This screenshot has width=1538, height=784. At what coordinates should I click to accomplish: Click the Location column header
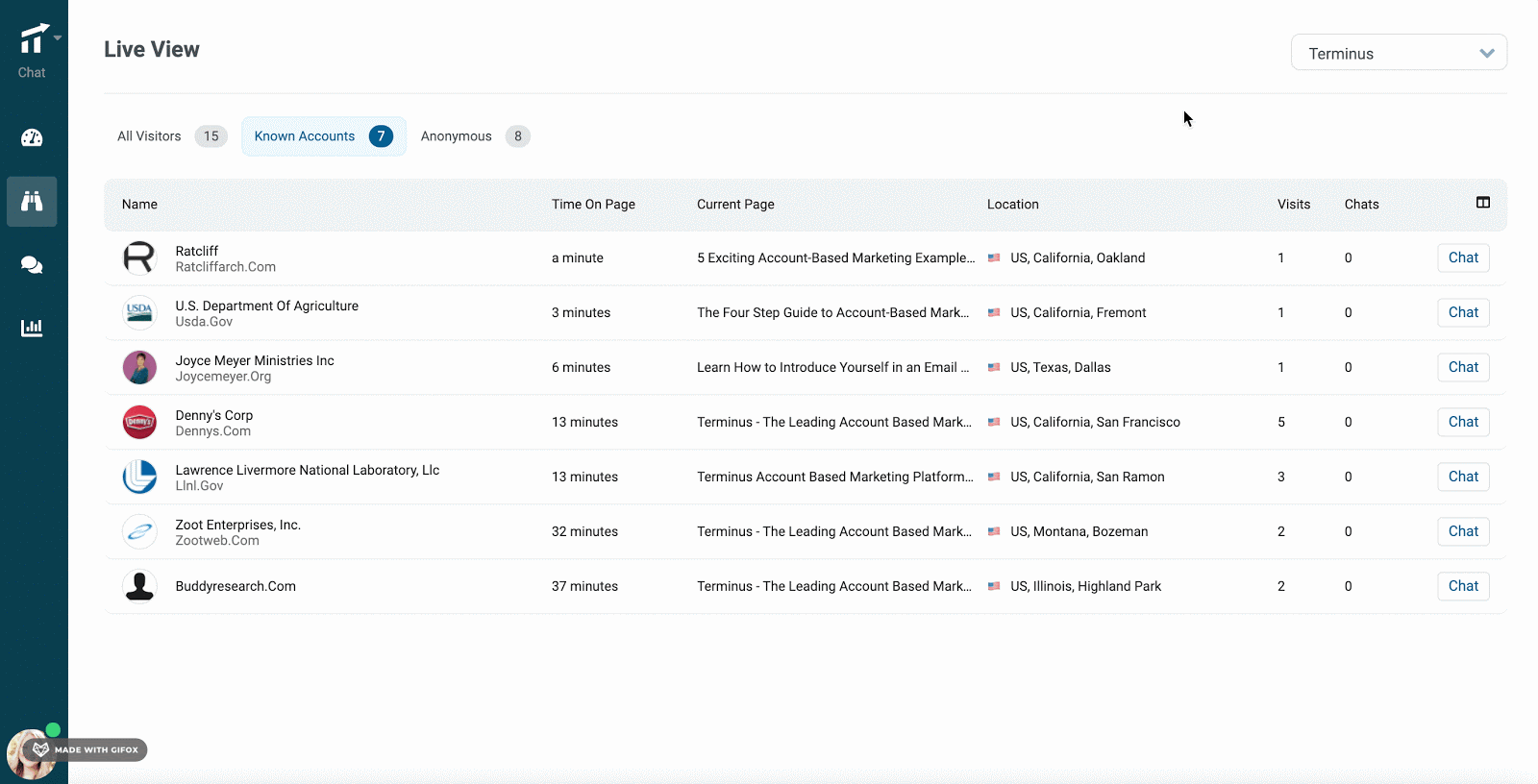[1012, 205]
